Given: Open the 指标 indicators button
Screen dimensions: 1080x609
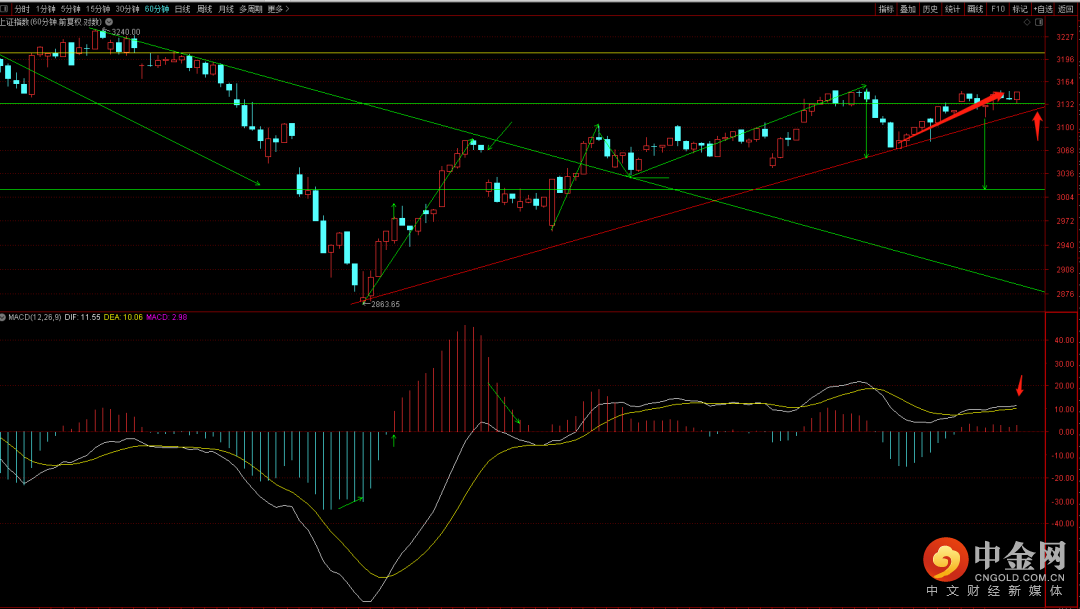Looking at the screenshot, I should (x=886, y=9).
